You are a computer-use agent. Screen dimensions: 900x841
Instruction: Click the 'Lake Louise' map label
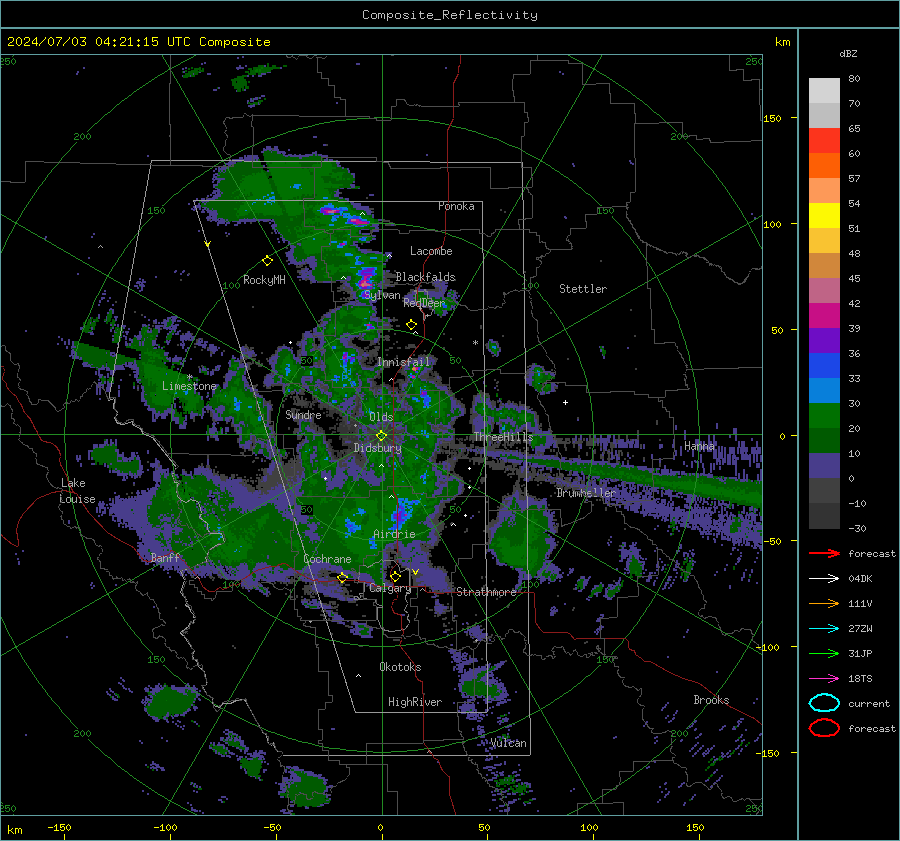pyautogui.click(x=78, y=491)
